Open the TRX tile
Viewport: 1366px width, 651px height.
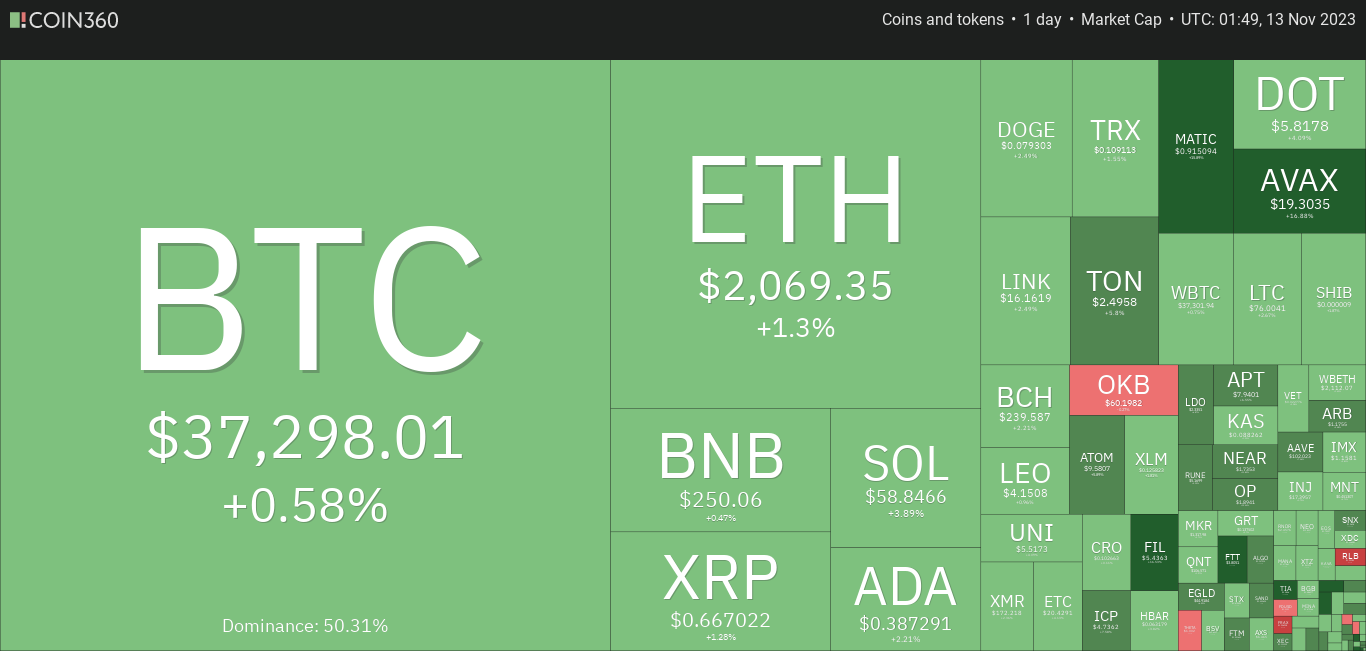(1115, 138)
